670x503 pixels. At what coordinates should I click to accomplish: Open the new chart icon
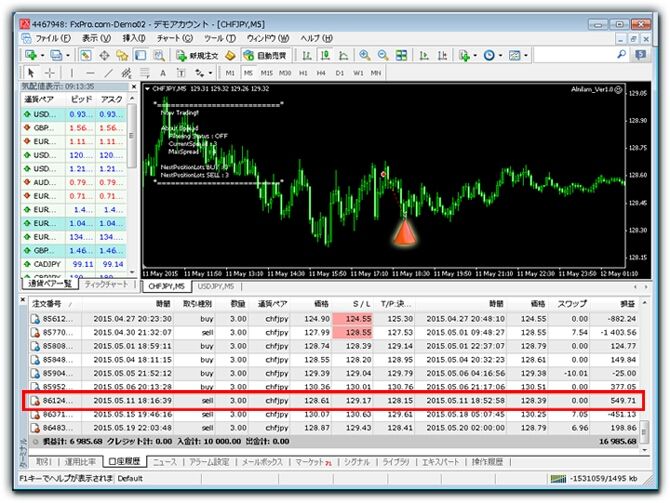pyautogui.click(x=31, y=56)
